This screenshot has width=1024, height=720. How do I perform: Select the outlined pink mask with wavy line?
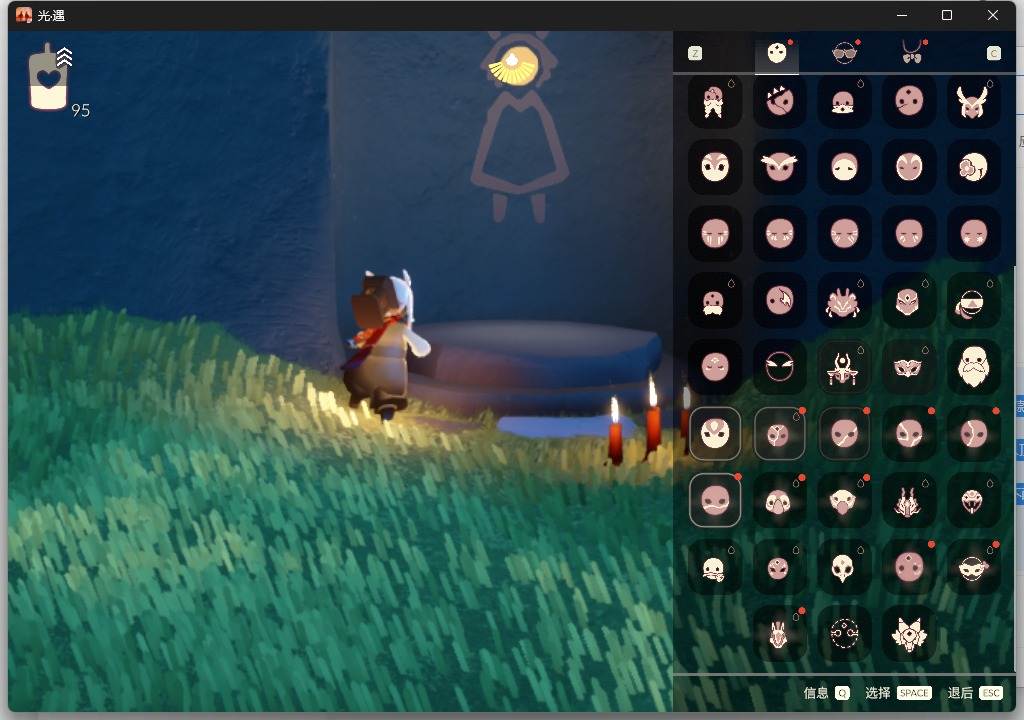click(715, 500)
